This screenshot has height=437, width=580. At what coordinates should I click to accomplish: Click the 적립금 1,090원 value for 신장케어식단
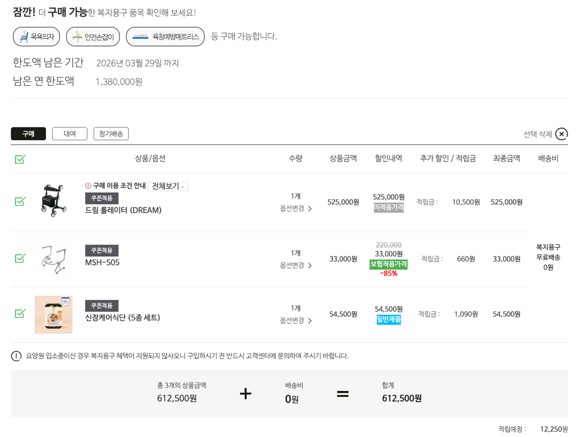coord(466,314)
